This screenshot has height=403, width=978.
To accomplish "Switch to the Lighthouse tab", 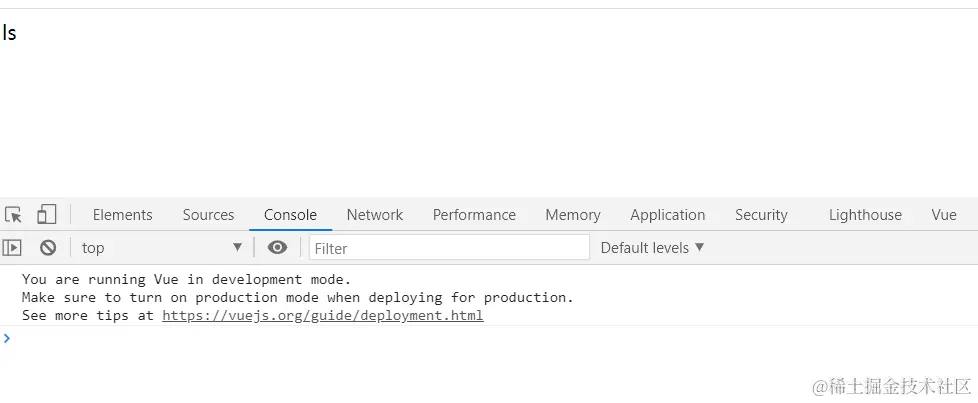I will pyautogui.click(x=865, y=215).
